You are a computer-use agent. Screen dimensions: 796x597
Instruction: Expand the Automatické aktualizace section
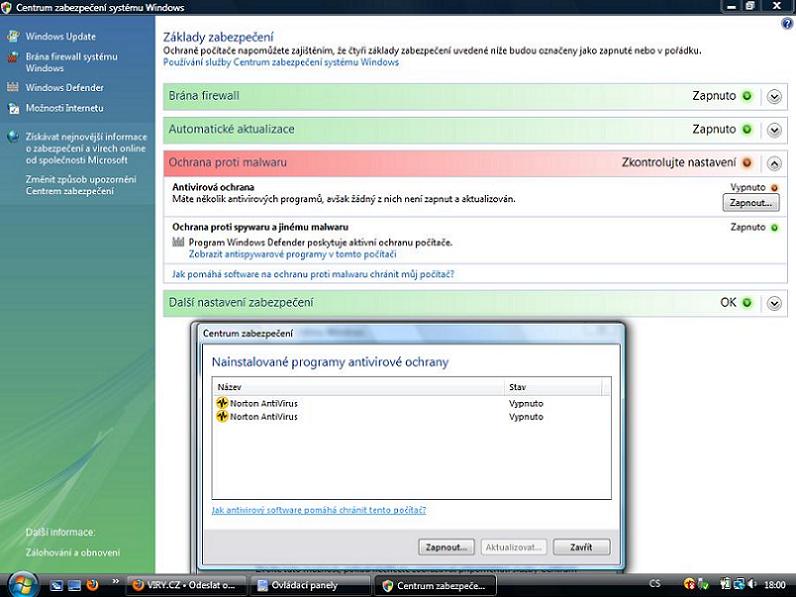tap(774, 130)
